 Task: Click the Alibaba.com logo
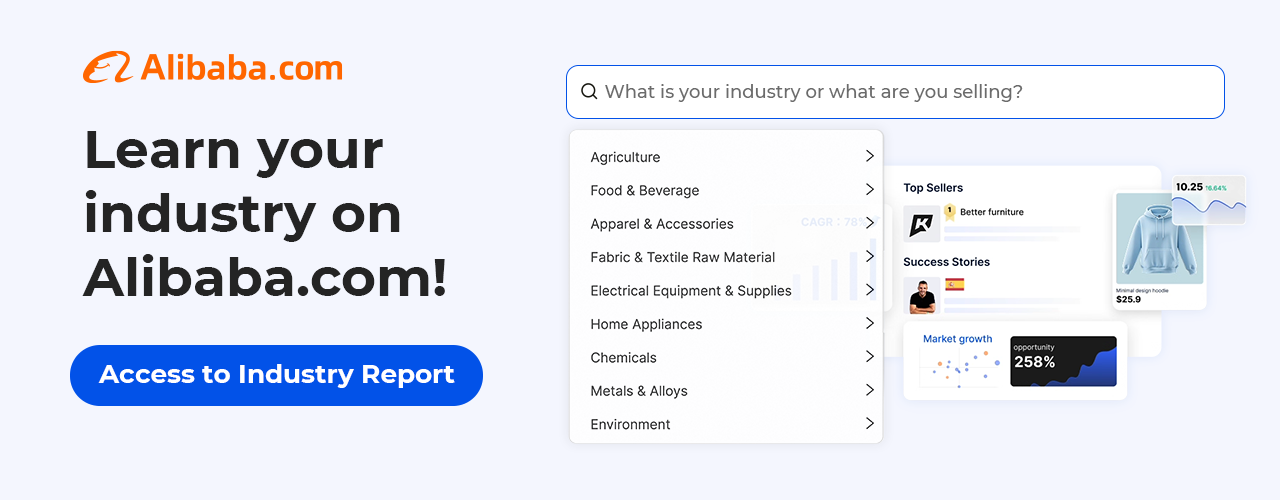[213, 68]
